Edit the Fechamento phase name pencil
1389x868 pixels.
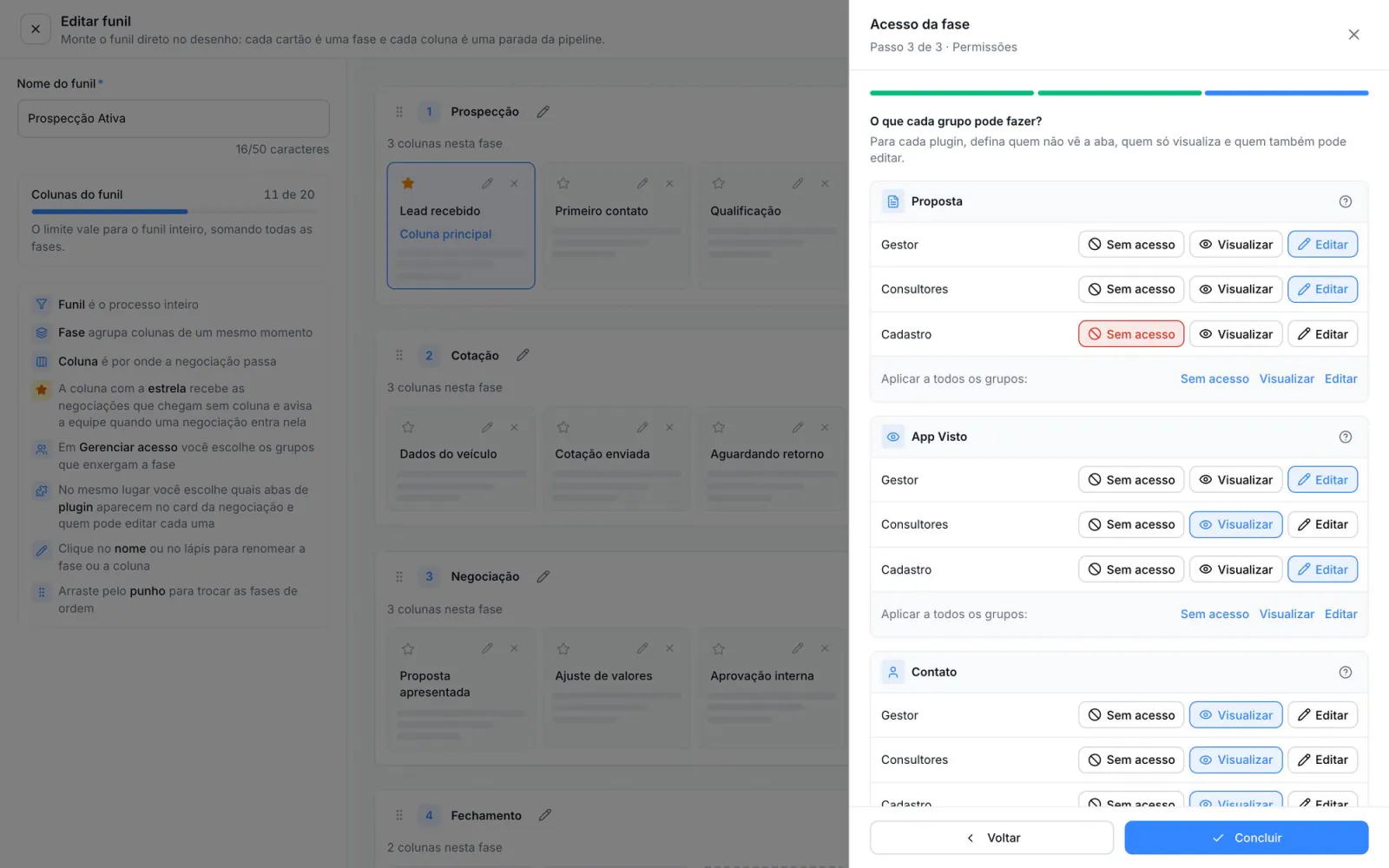(544, 815)
